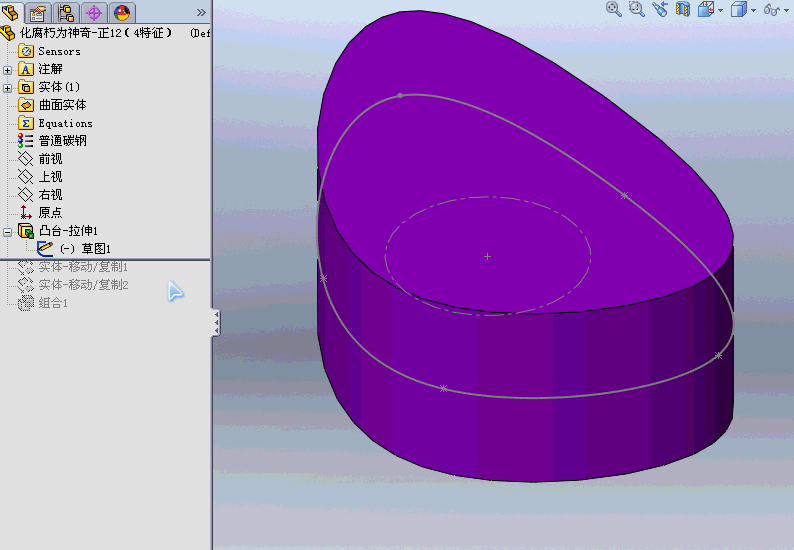Restore the Previous View
The width and height of the screenshot is (794, 550).
660,9
